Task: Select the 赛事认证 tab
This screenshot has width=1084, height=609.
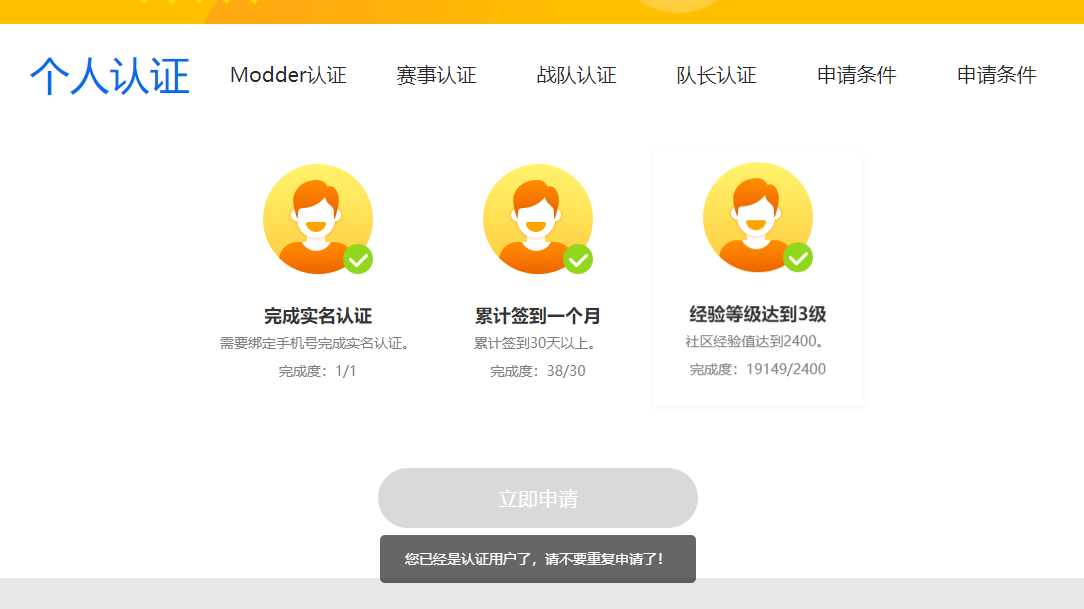Action: (436, 75)
